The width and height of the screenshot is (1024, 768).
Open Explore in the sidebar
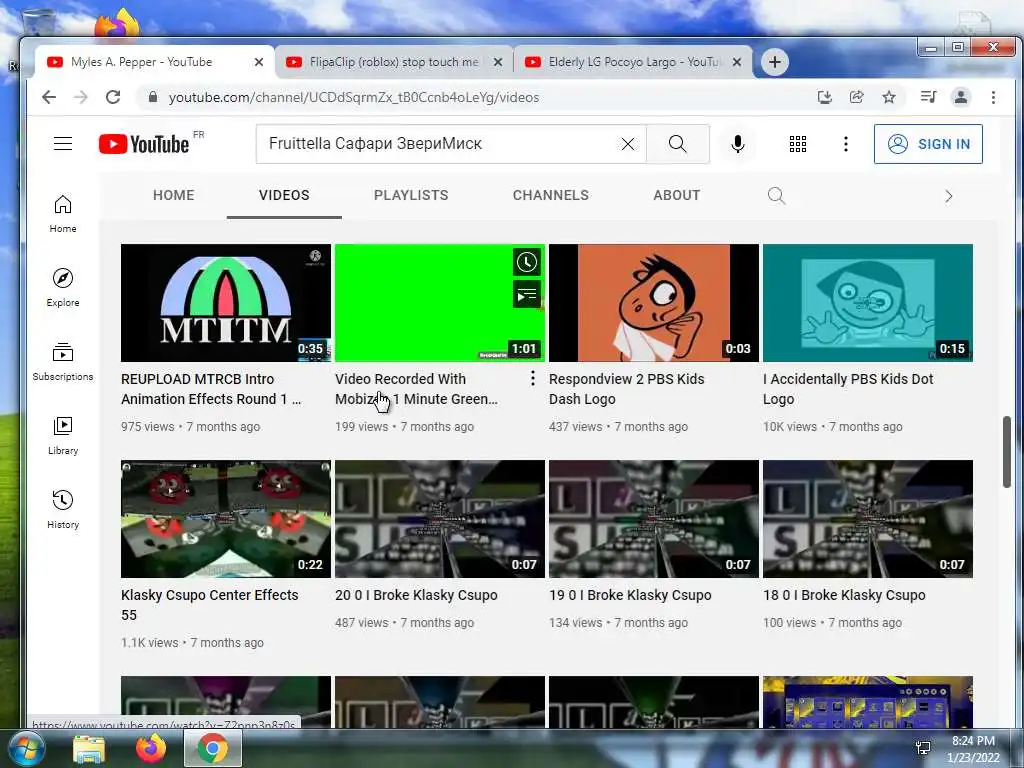point(63,288)
